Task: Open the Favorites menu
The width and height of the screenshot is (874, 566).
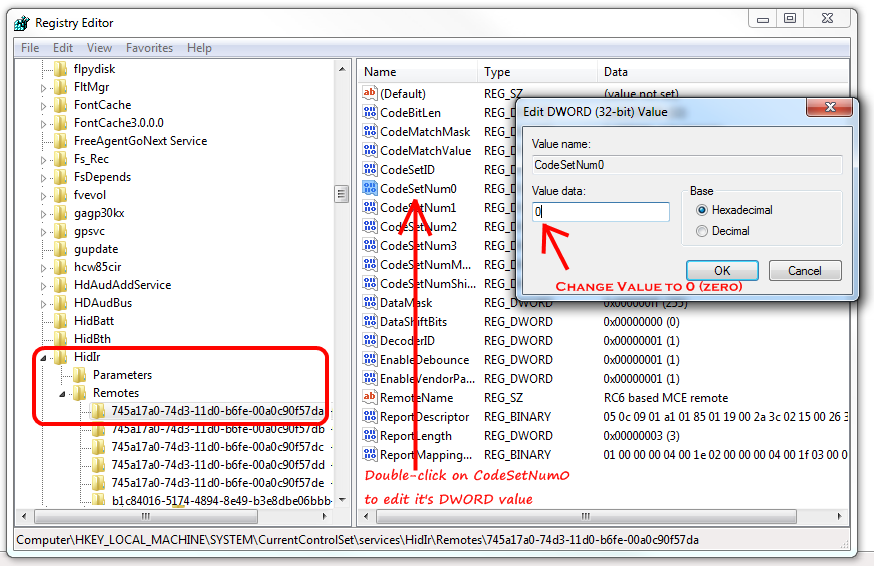Action: [149, 48]
